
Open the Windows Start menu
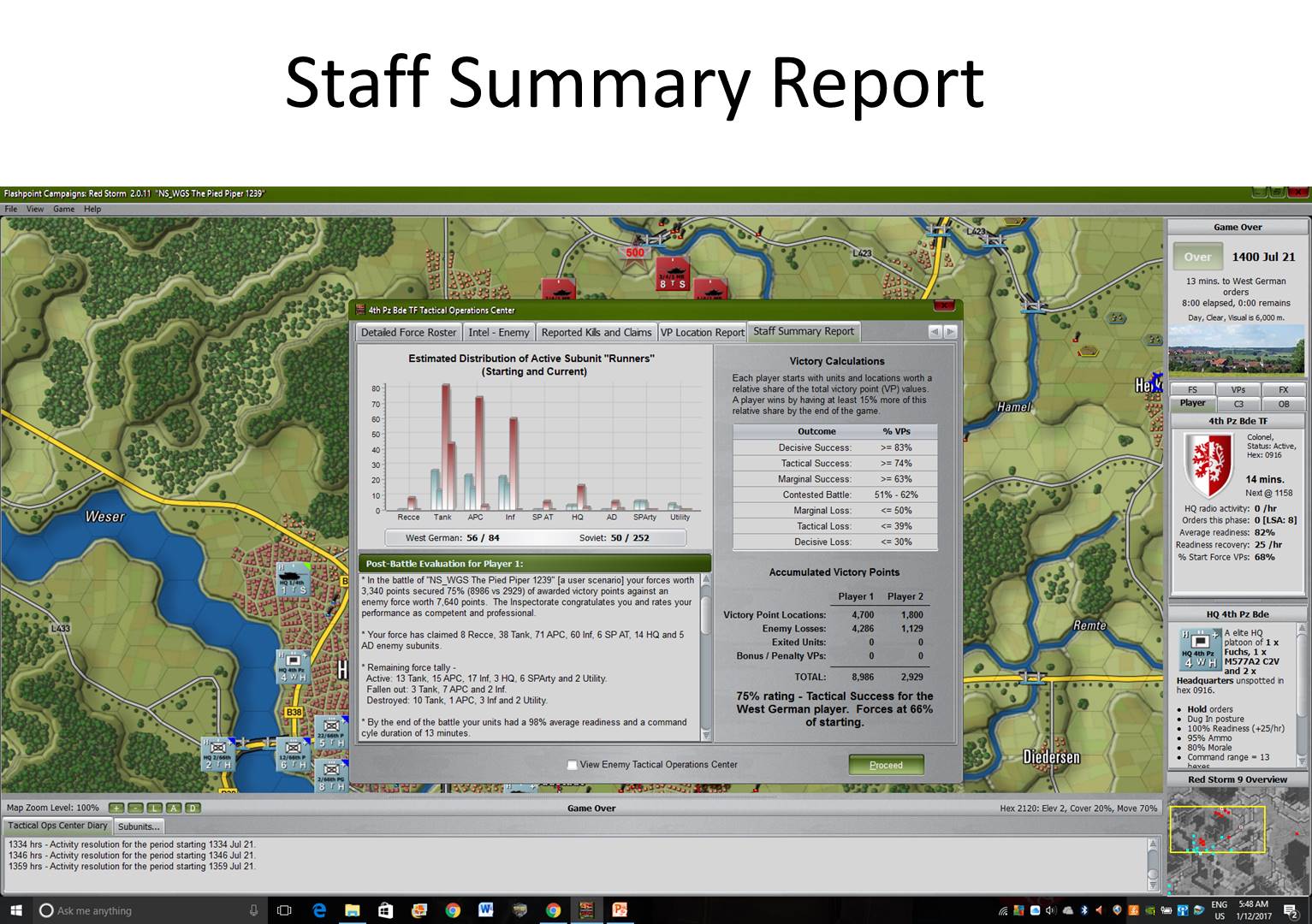coord(15,910)
